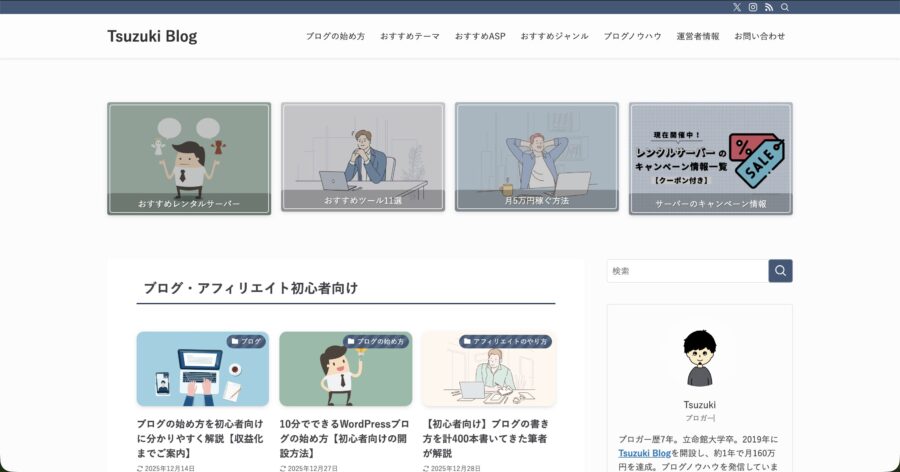Viewport: 900px width, 472px height.
Task: Open the 月5万円稼ぐ方法 banner card
Action: tap(536, 157)
